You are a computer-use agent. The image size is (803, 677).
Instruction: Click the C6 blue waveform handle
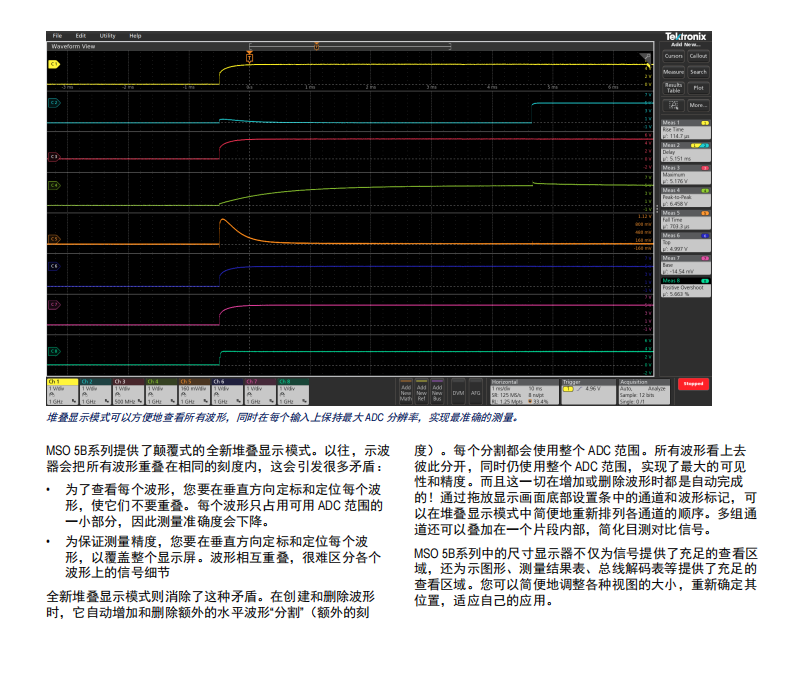(x=54, y=266)
